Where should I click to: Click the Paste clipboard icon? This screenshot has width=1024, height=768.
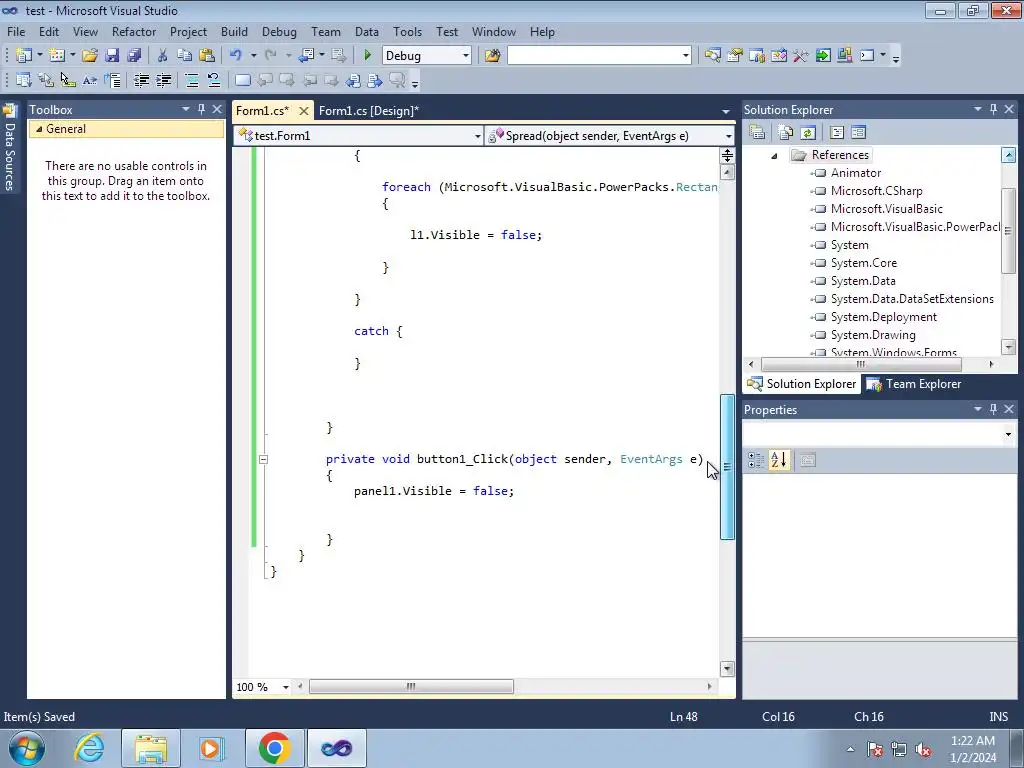pos(207,56)
